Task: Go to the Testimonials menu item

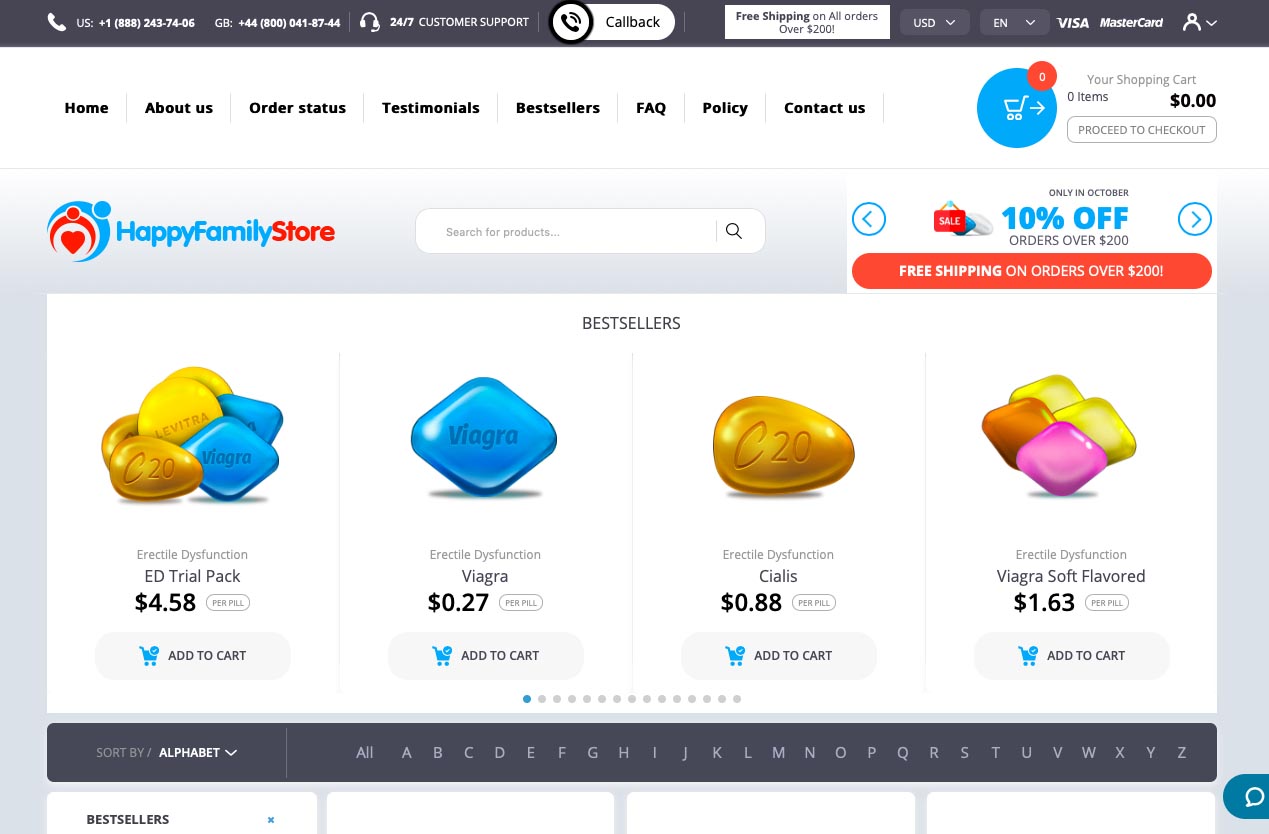Action: (x=431, y=108)
